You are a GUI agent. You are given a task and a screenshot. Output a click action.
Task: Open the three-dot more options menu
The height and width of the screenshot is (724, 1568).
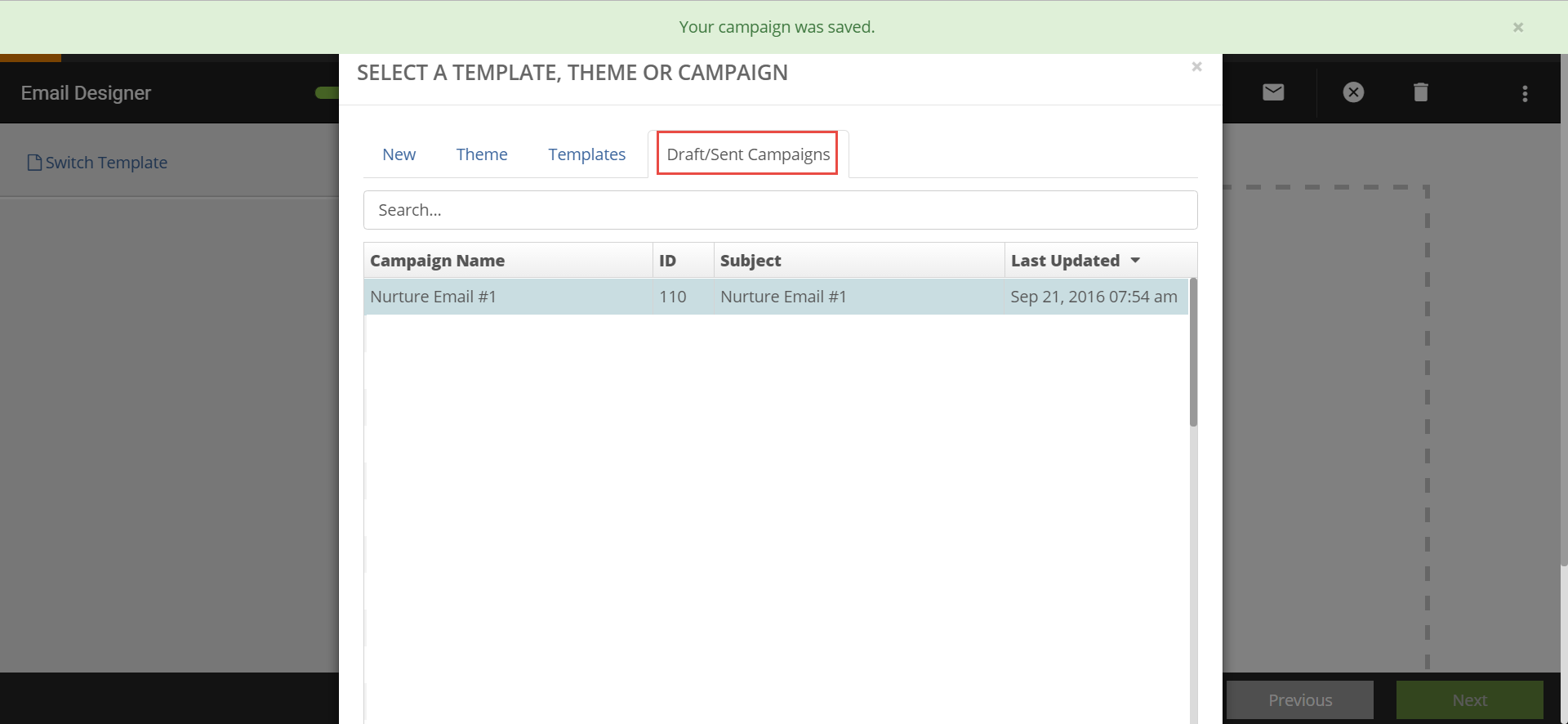click(1525, 93)
